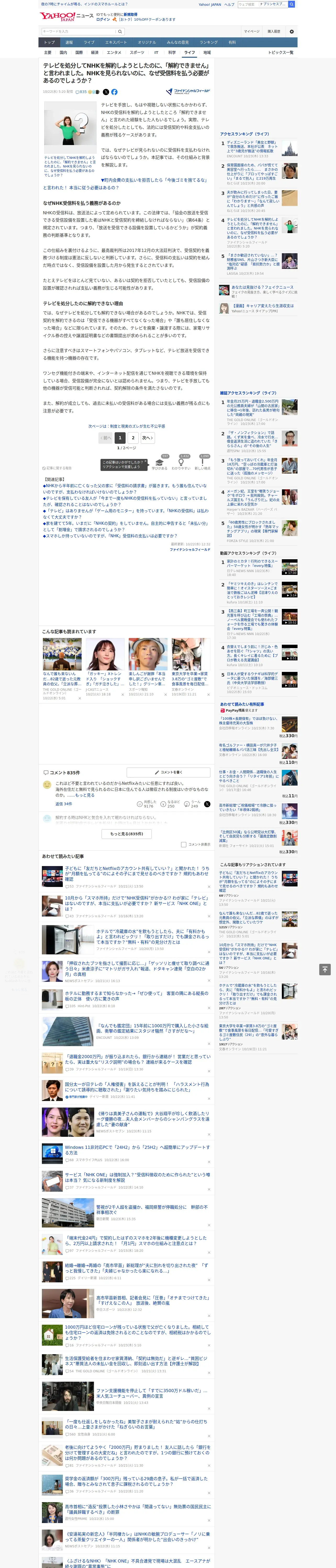
Task: Click the article's main woman question-mark image
Action: coord(70,128)
